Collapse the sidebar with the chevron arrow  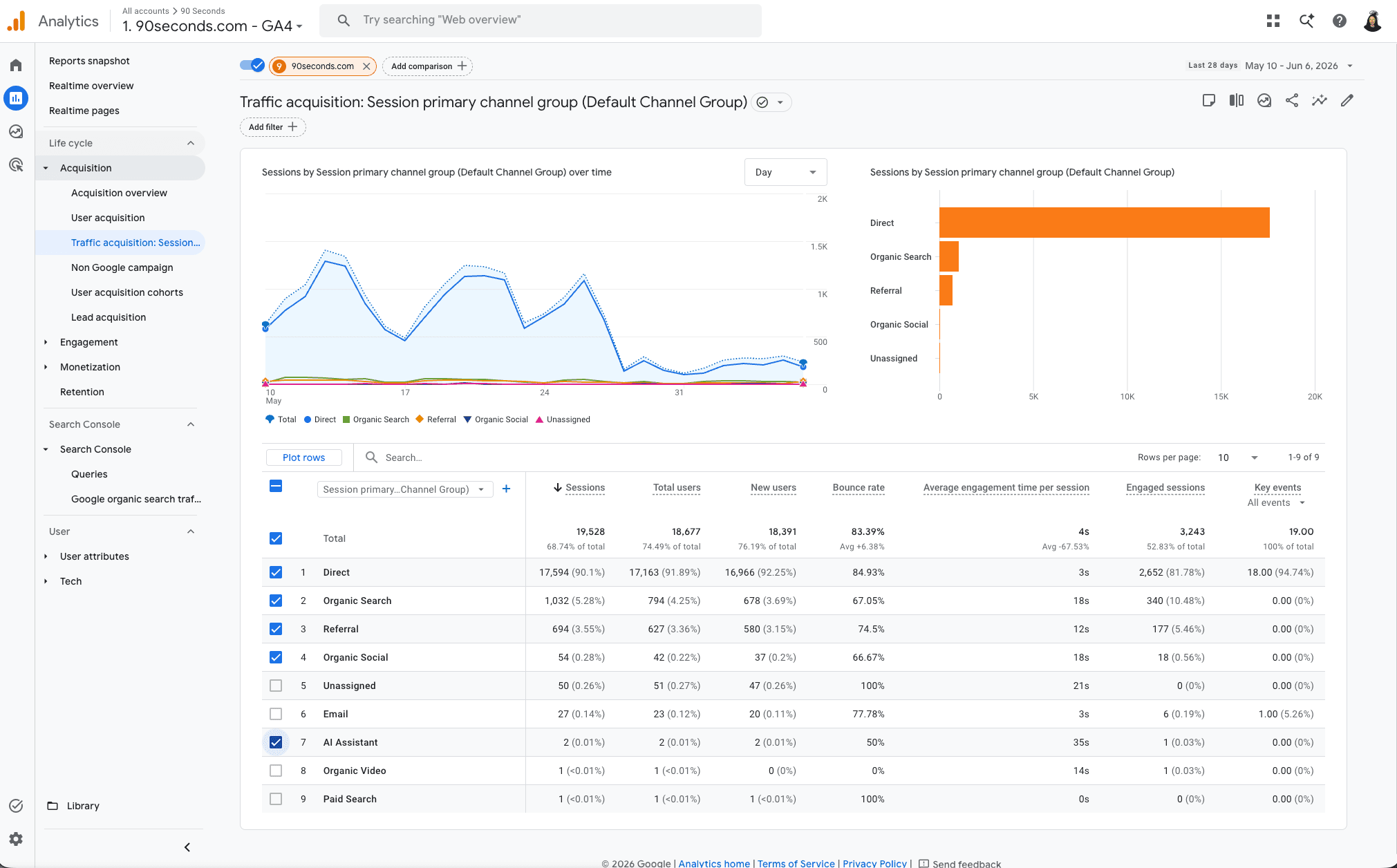click(x=187, y=847)
